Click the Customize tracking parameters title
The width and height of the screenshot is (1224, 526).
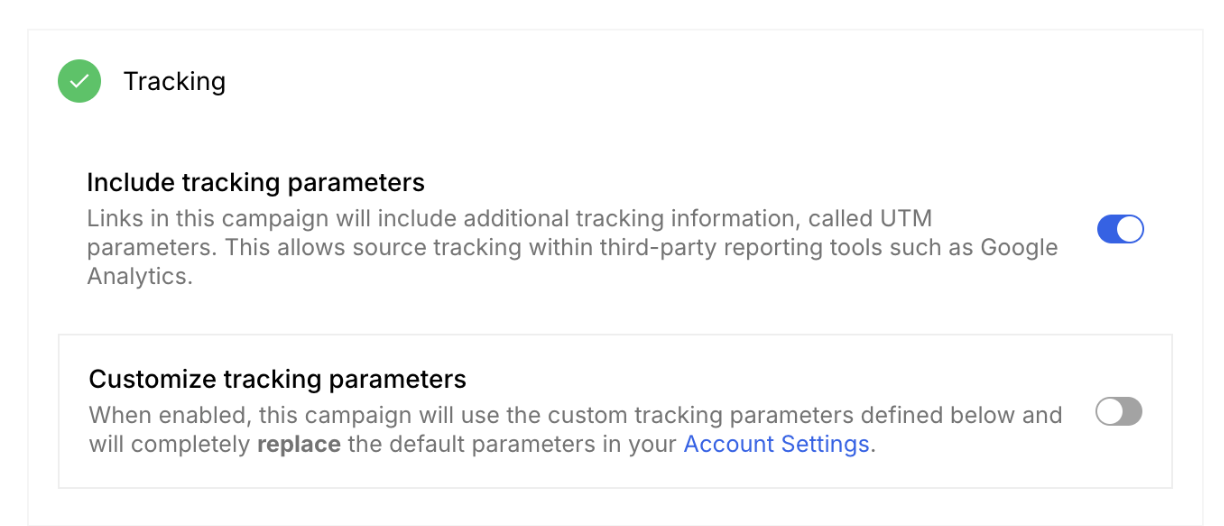(277, 380)
